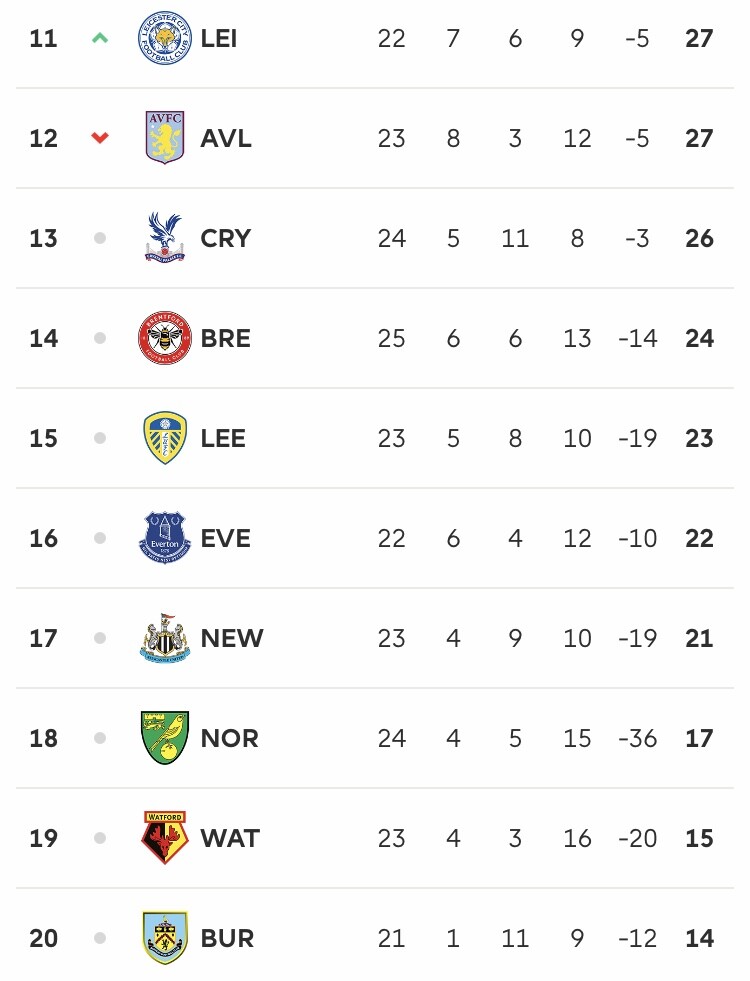Image resolution: width=750 pixels, height=981 pixels.
Task: Click the Leicester City club crest
Action: tap(165, 38)
